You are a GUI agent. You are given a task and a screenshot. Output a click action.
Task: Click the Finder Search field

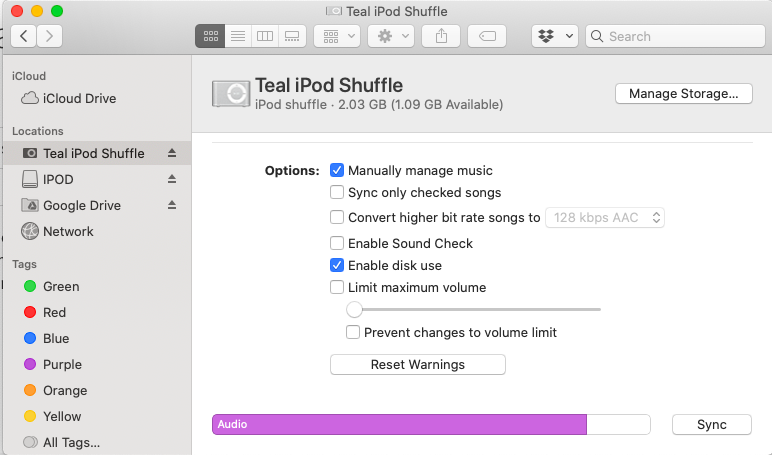pos(676,36)
